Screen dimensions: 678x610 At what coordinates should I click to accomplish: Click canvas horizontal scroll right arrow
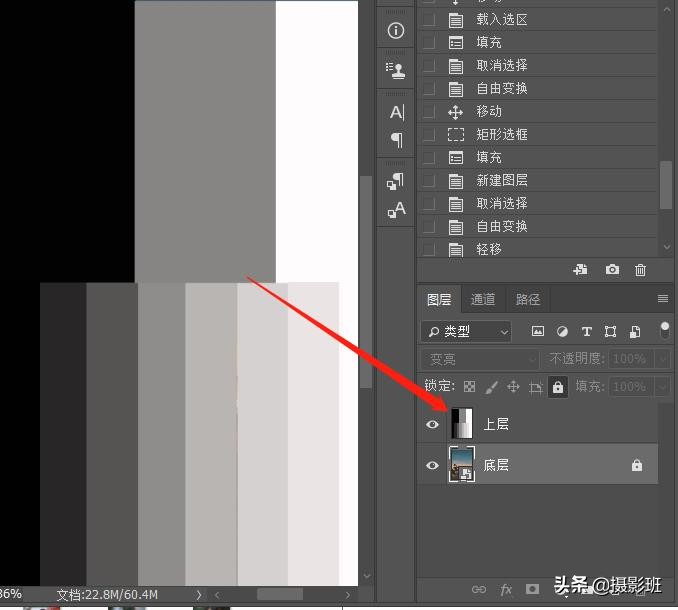[x=348, y=595]
